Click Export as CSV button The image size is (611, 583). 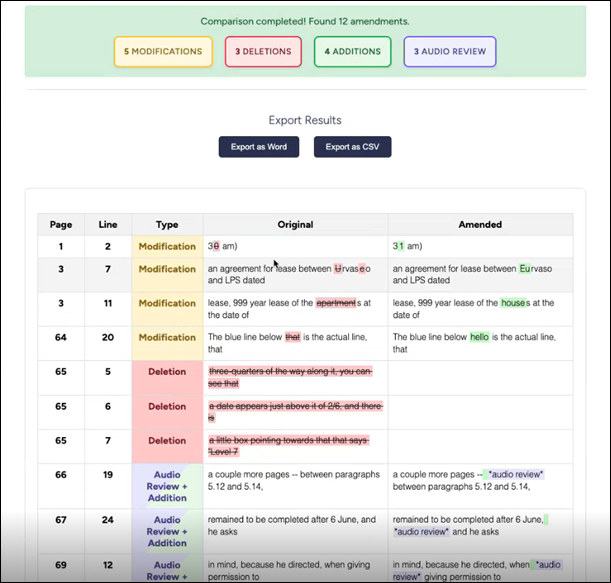coord(353,147)
